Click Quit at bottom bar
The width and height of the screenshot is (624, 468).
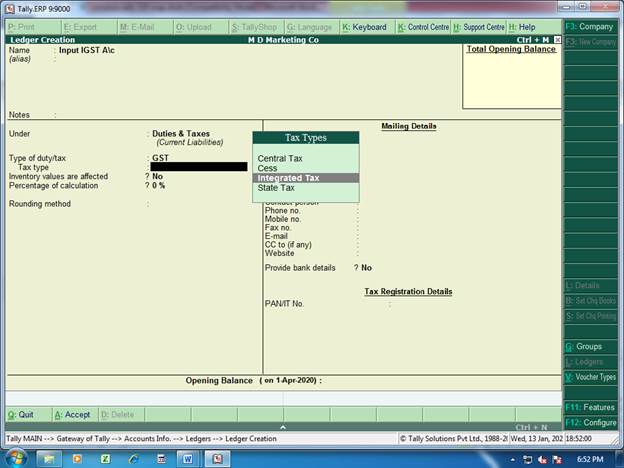(29, 415)
